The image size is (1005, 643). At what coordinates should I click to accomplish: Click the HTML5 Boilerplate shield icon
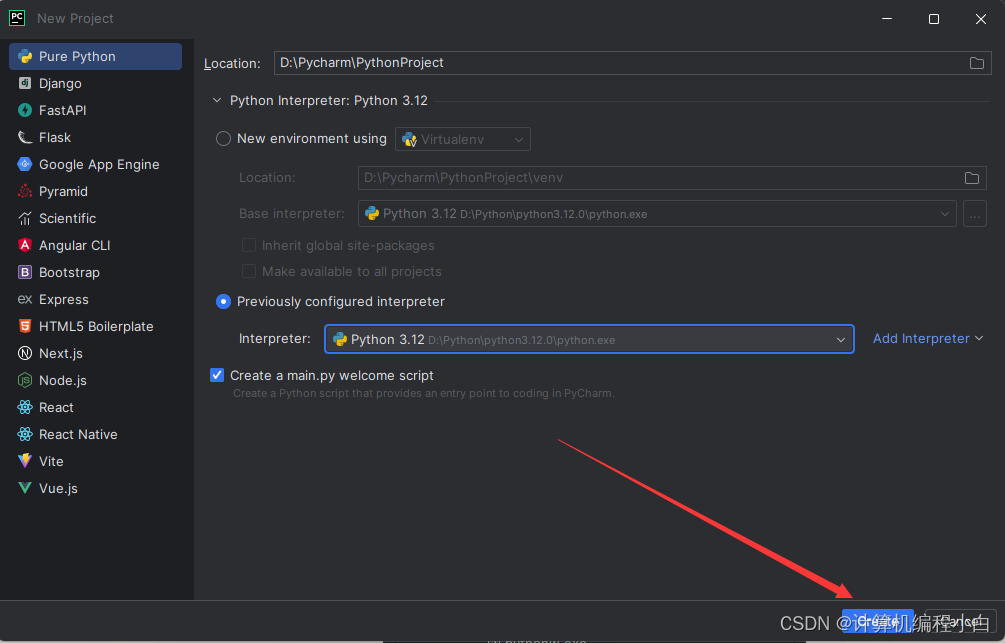25,326
